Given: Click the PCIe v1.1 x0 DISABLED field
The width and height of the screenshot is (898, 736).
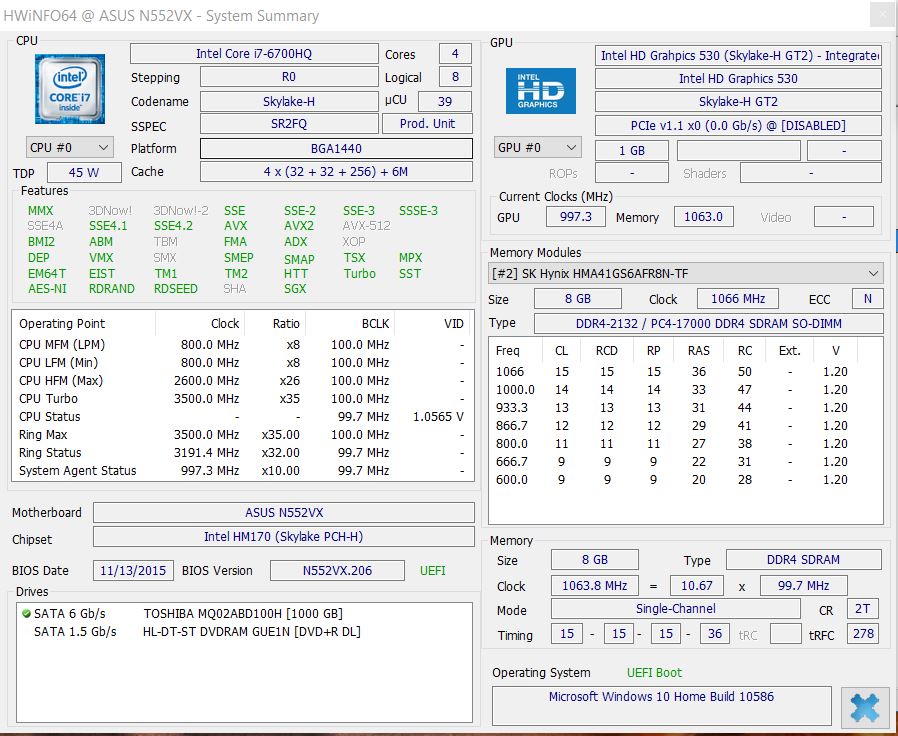Looking at the screenshot, I should [x=738, y=125].
